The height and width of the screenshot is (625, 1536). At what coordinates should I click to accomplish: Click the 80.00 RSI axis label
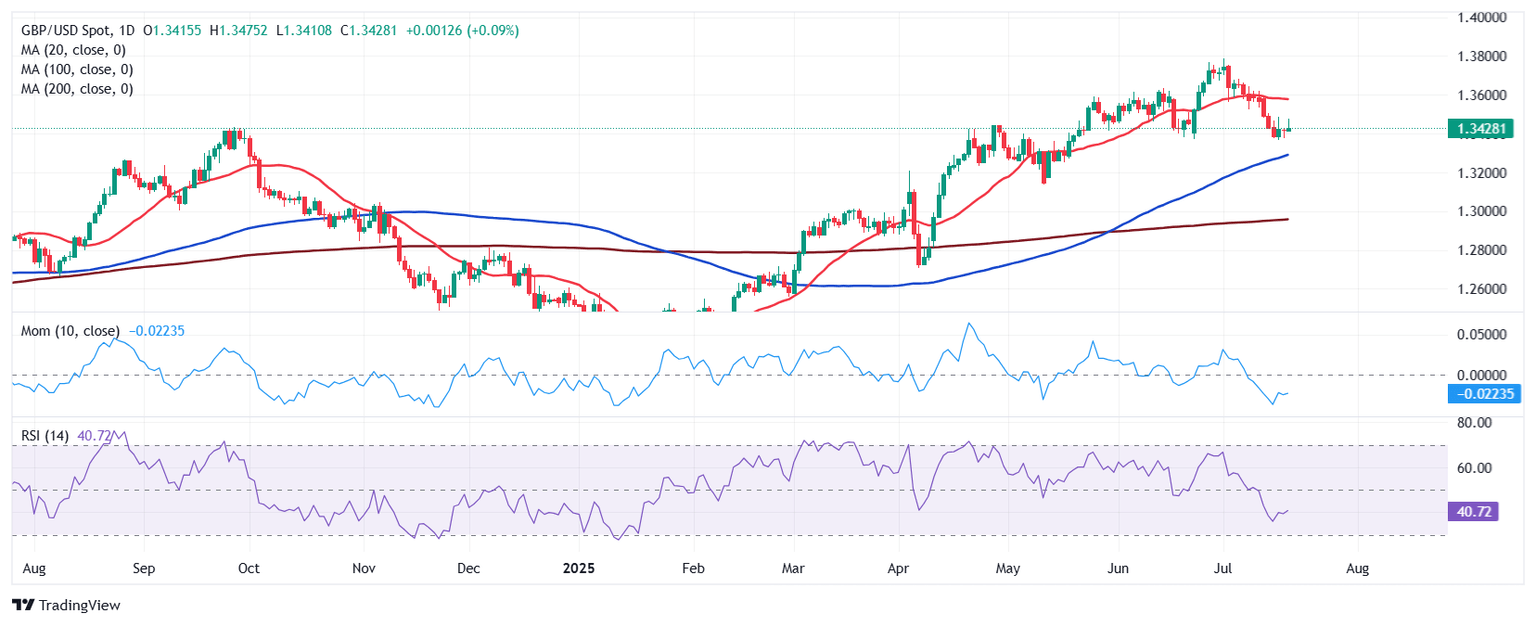pos(1475,424)
